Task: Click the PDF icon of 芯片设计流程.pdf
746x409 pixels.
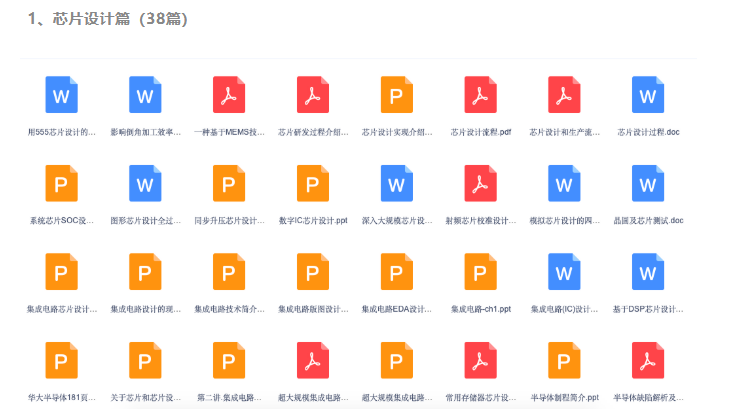Action: (481, 95)
